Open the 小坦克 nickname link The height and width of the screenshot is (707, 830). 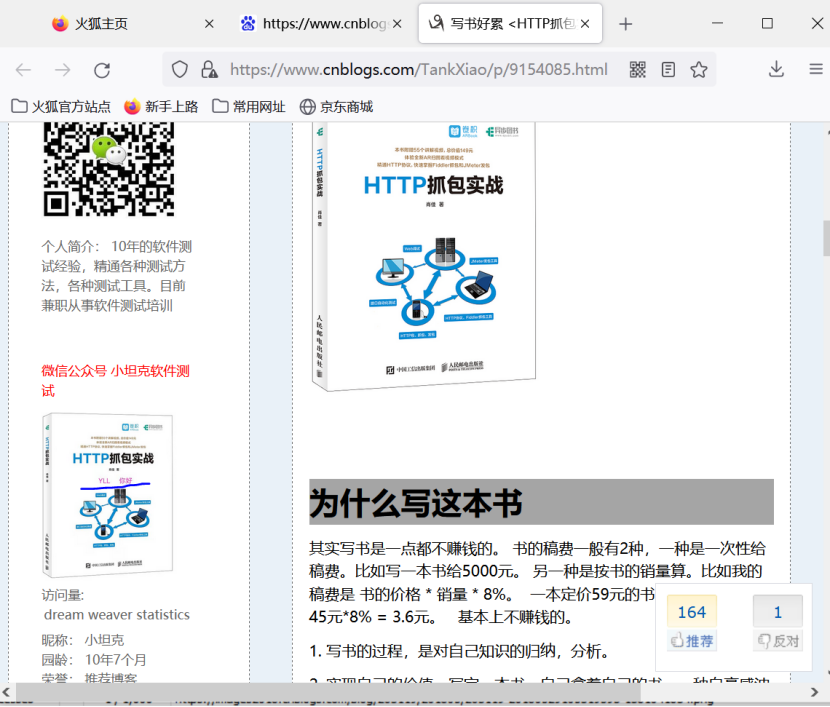point(104,640)
